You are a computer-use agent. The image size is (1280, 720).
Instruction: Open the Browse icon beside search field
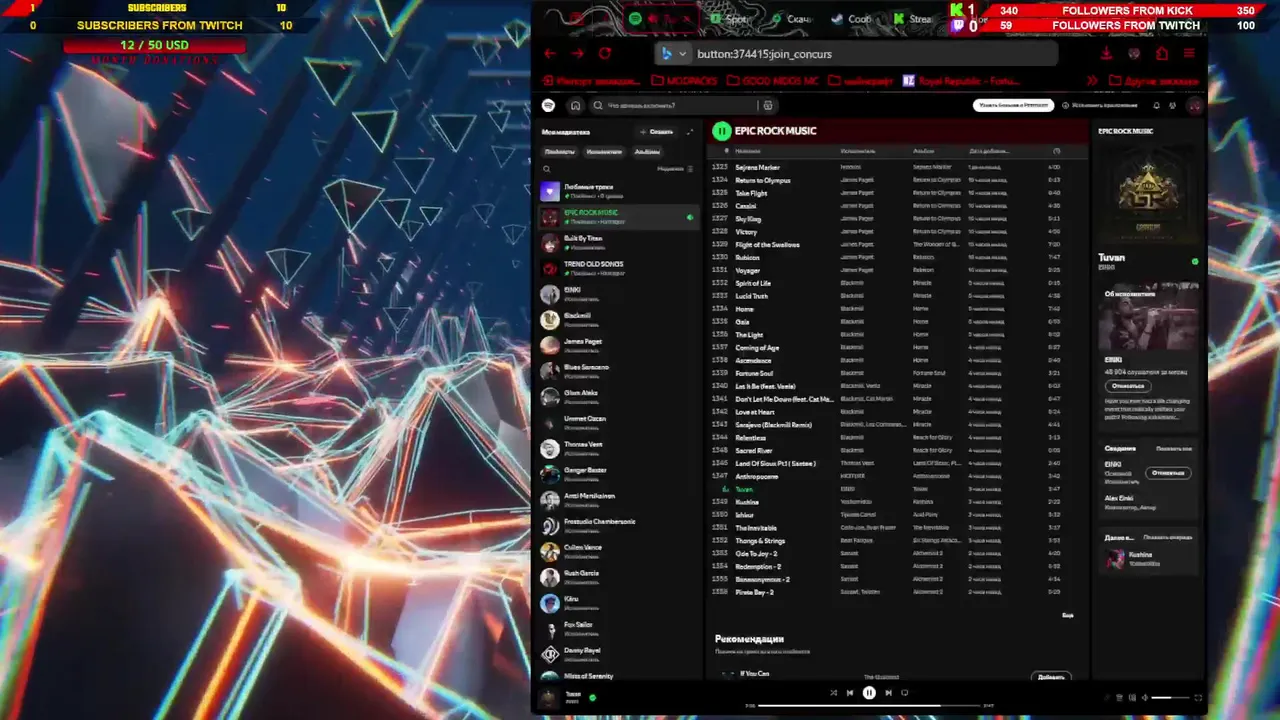[x=767, y=105]
